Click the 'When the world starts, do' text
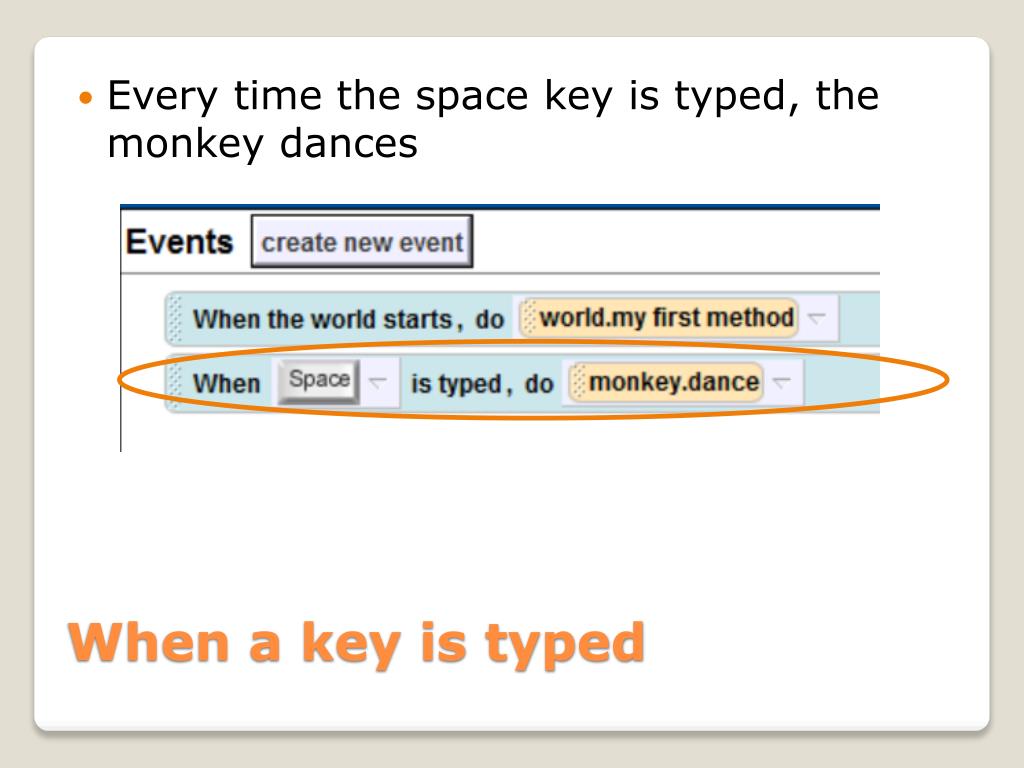 tap(348, 319)
